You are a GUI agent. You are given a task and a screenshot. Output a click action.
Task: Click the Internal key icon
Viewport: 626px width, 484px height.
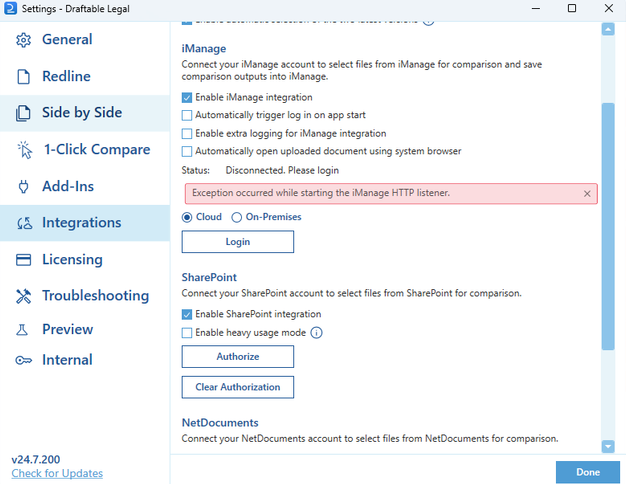coord(24,361)
